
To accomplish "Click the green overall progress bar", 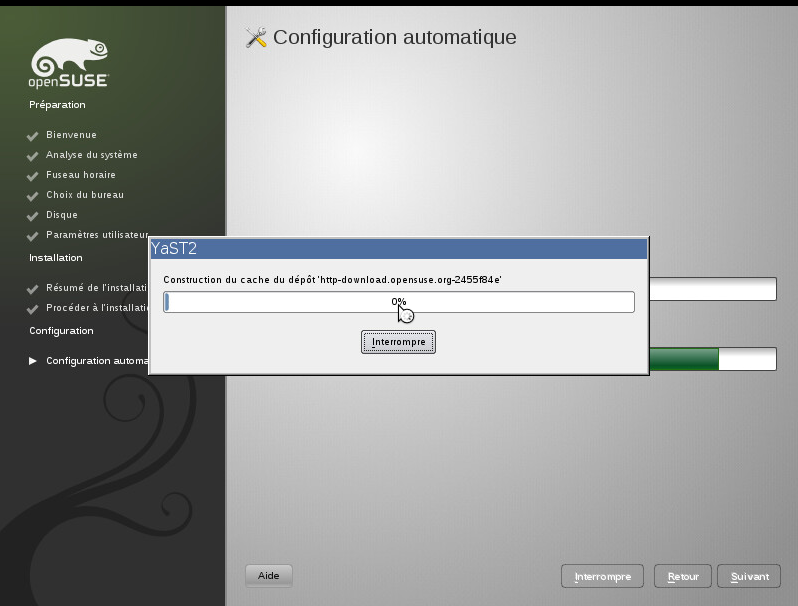I will click(x=712, y=359).
